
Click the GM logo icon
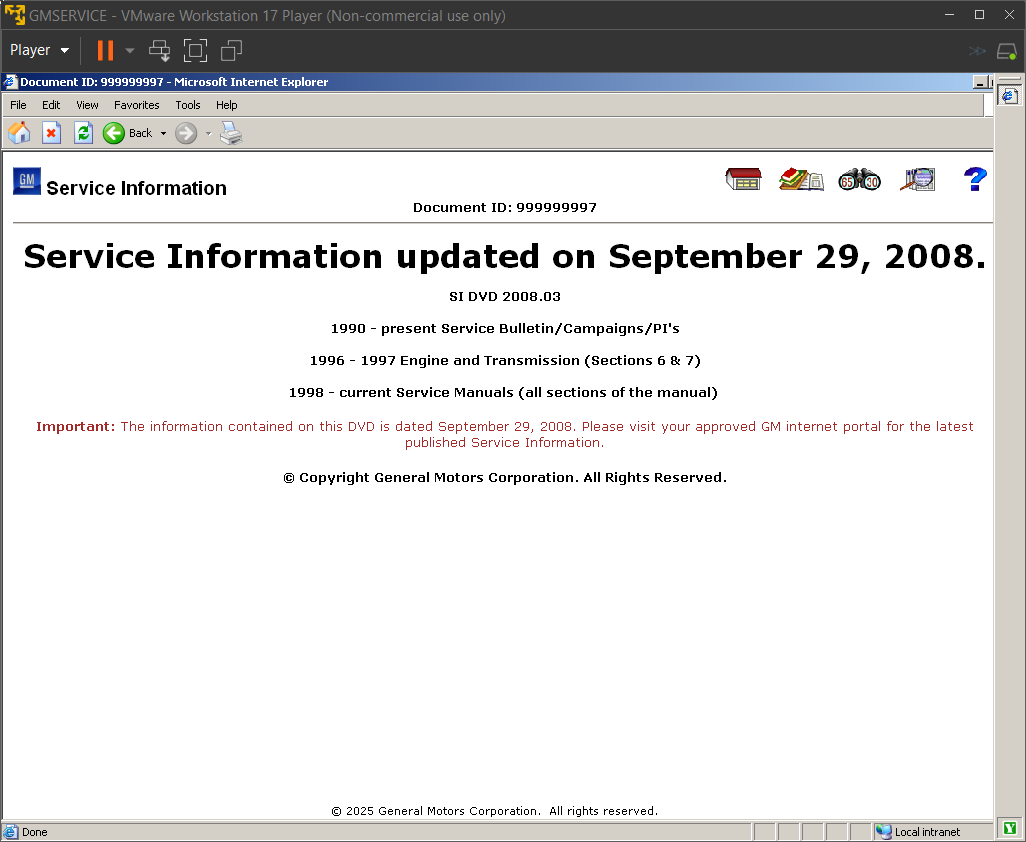[x=27, y=181]
